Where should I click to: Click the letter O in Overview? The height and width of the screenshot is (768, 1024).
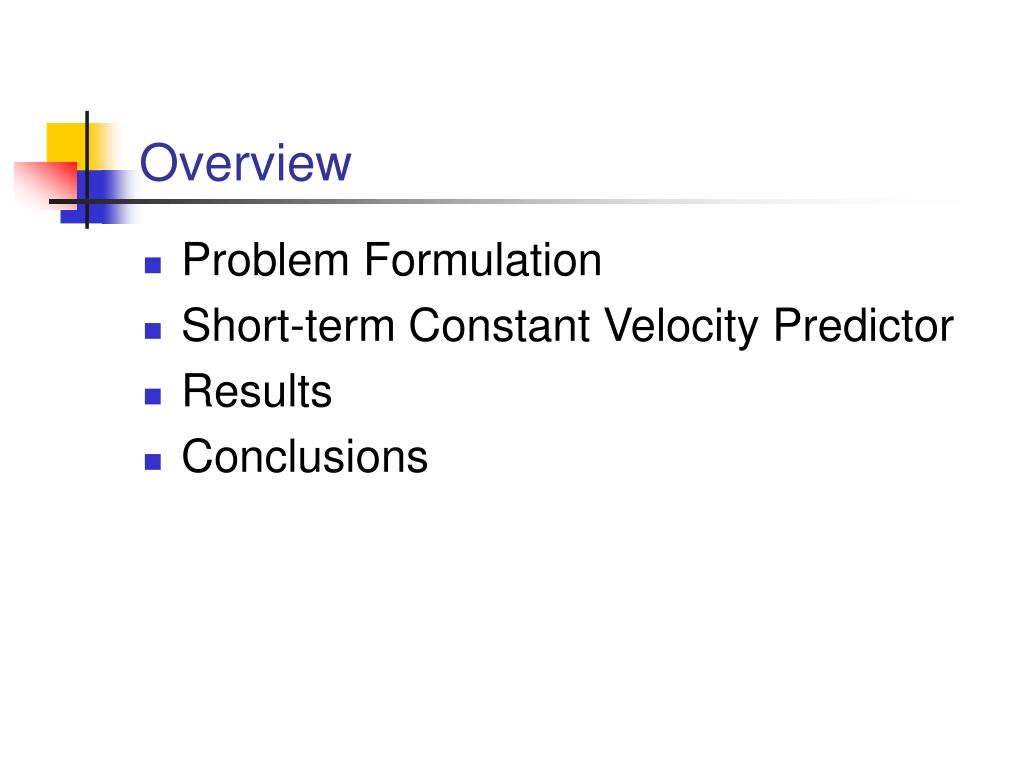pos(160,163)
